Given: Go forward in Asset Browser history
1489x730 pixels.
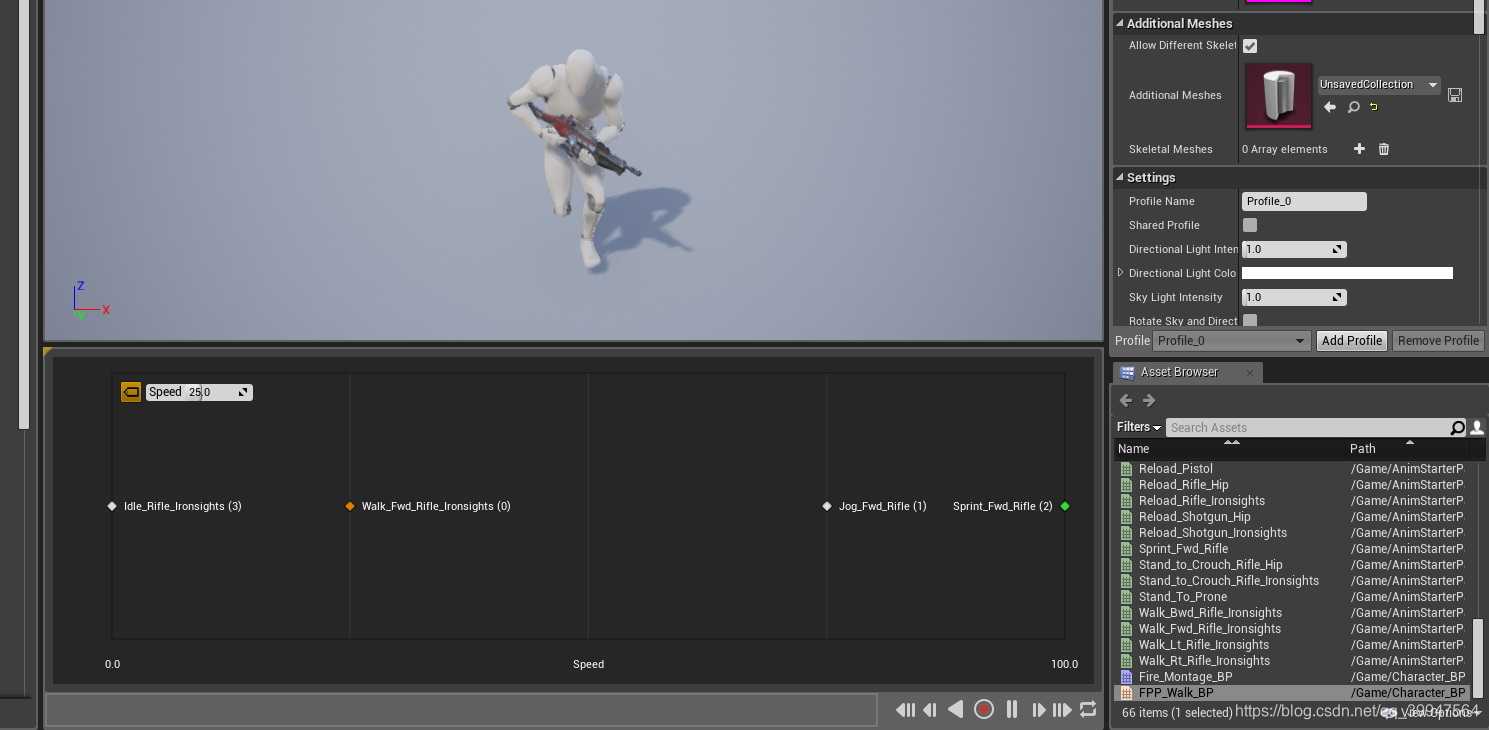Looking at the screenshot, I should [1149, 400].
